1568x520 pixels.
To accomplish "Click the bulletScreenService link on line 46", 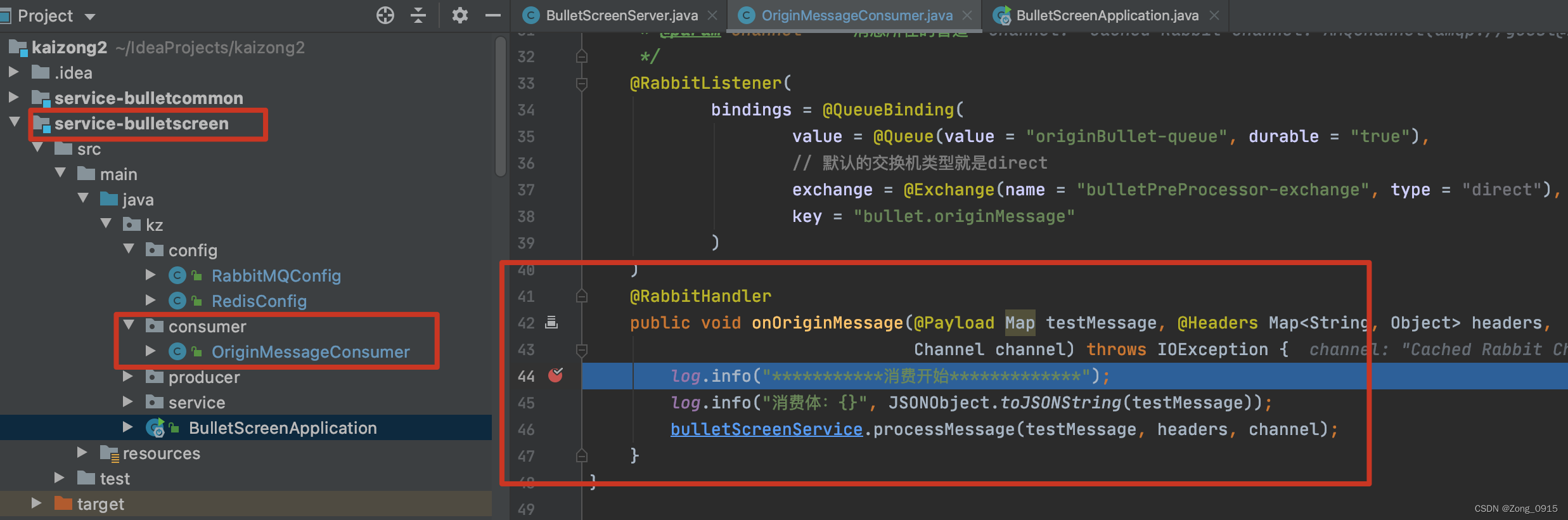I will click(x=766, y=429).
